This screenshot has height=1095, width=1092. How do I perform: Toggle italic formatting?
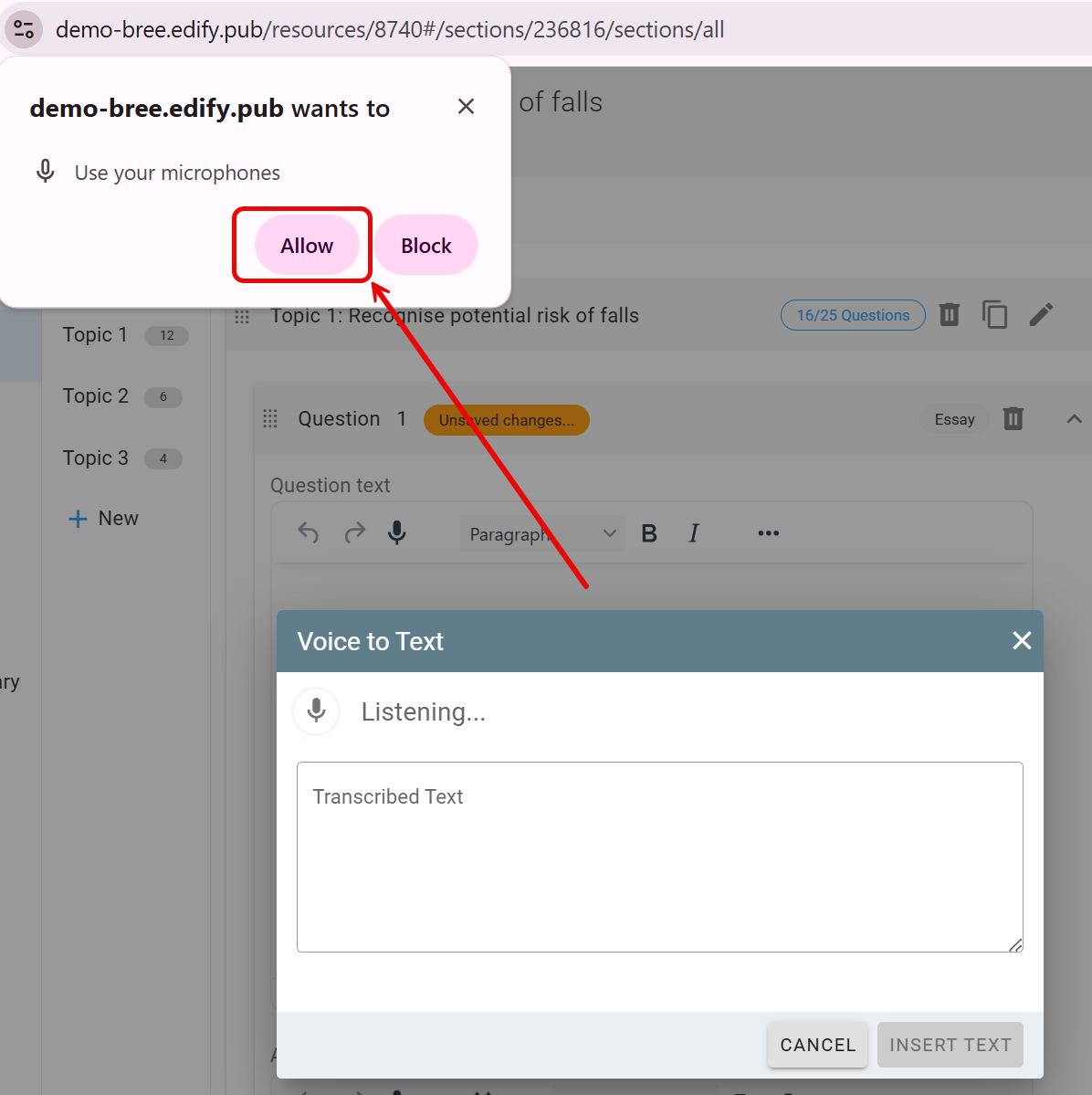point(694,533)
